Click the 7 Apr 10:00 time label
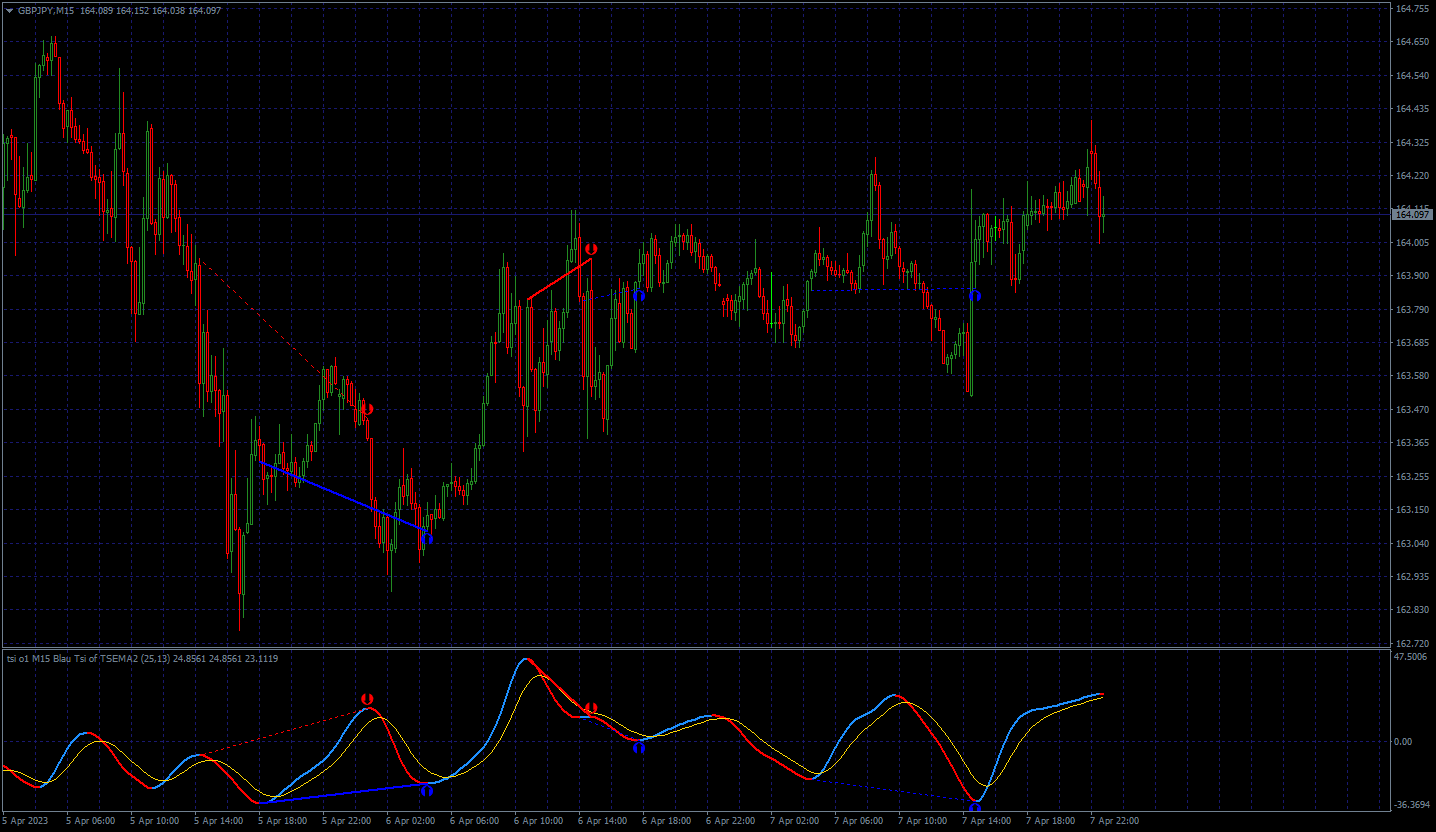 point(922,821)
